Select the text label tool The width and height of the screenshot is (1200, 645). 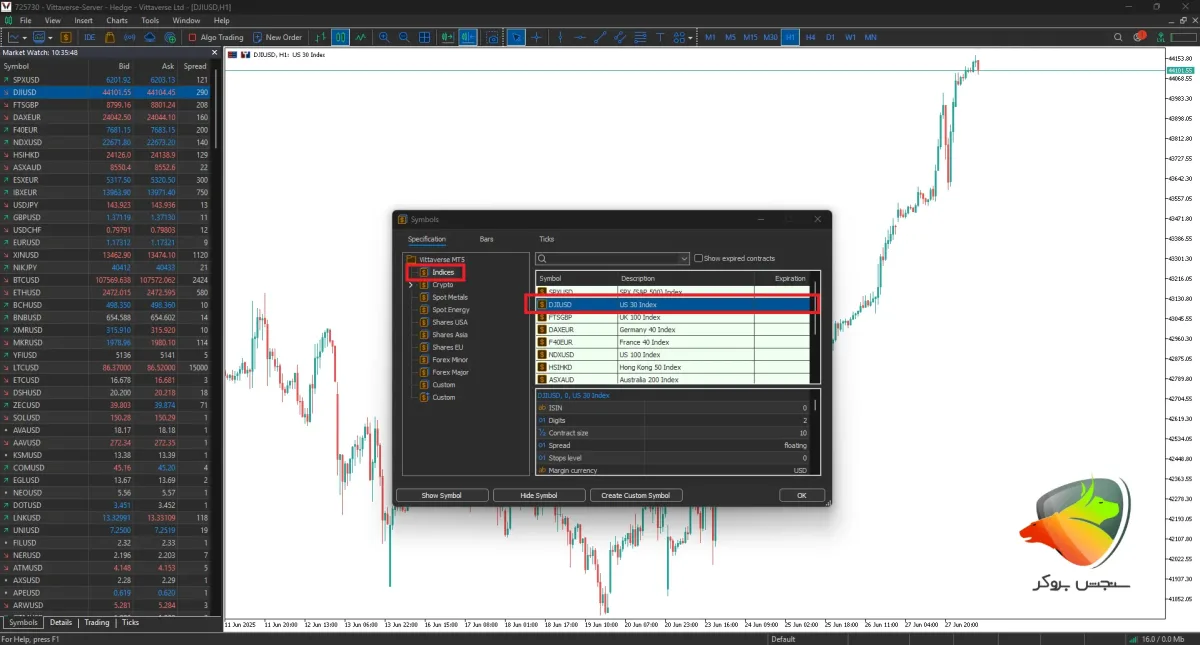pyautogui.click(x=661, y=37)
